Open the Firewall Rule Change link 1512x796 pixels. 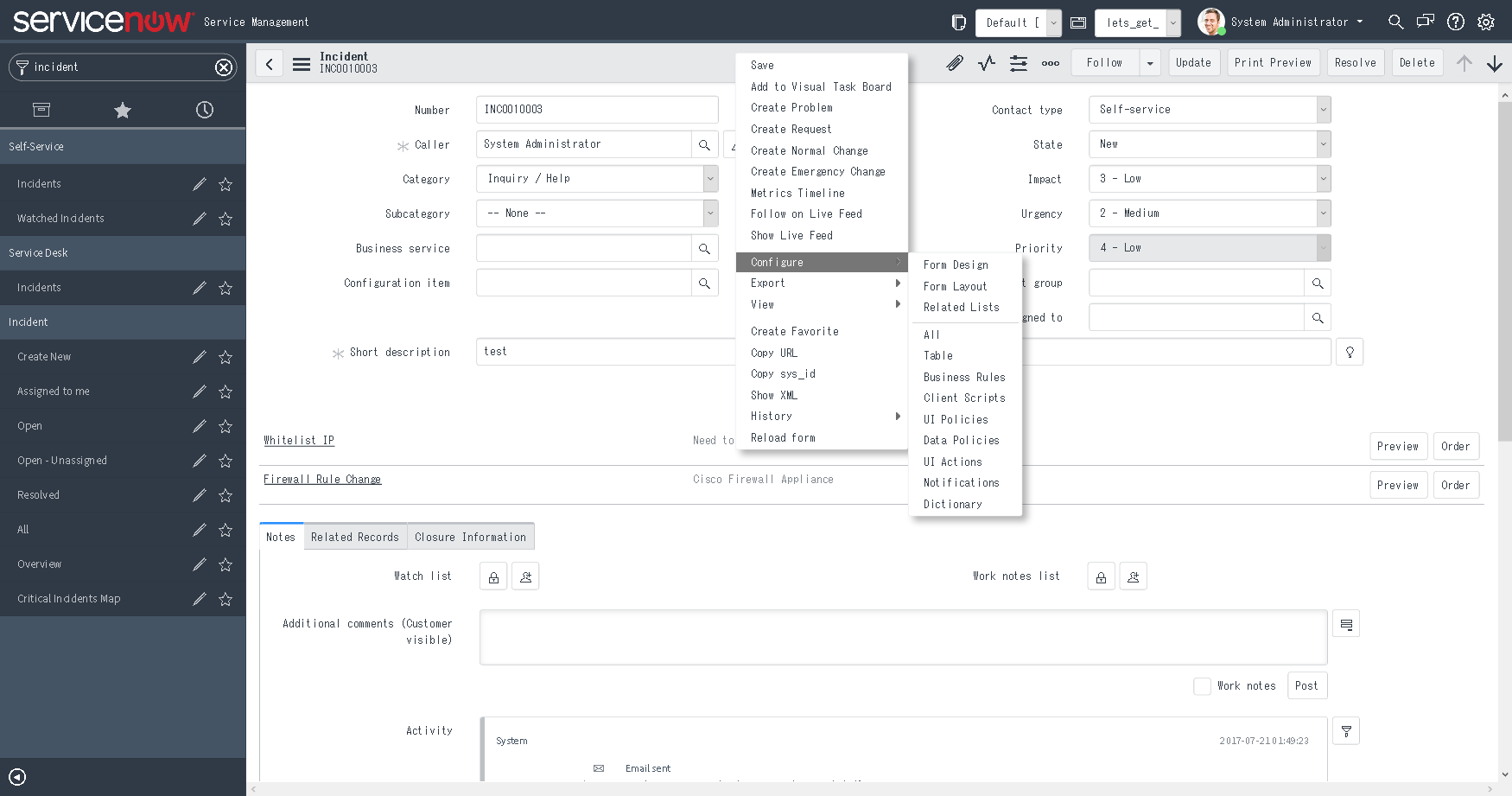click(322, 479)
